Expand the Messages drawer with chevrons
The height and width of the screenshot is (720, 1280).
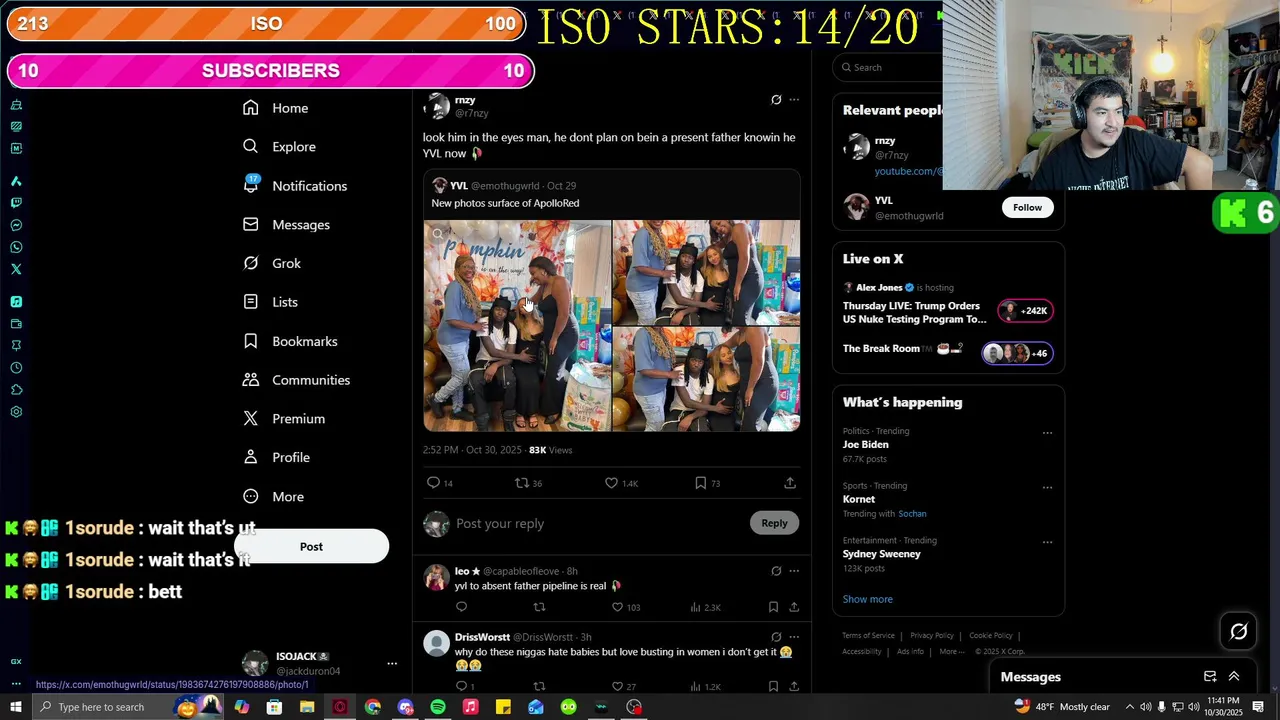coord(1234,677)
